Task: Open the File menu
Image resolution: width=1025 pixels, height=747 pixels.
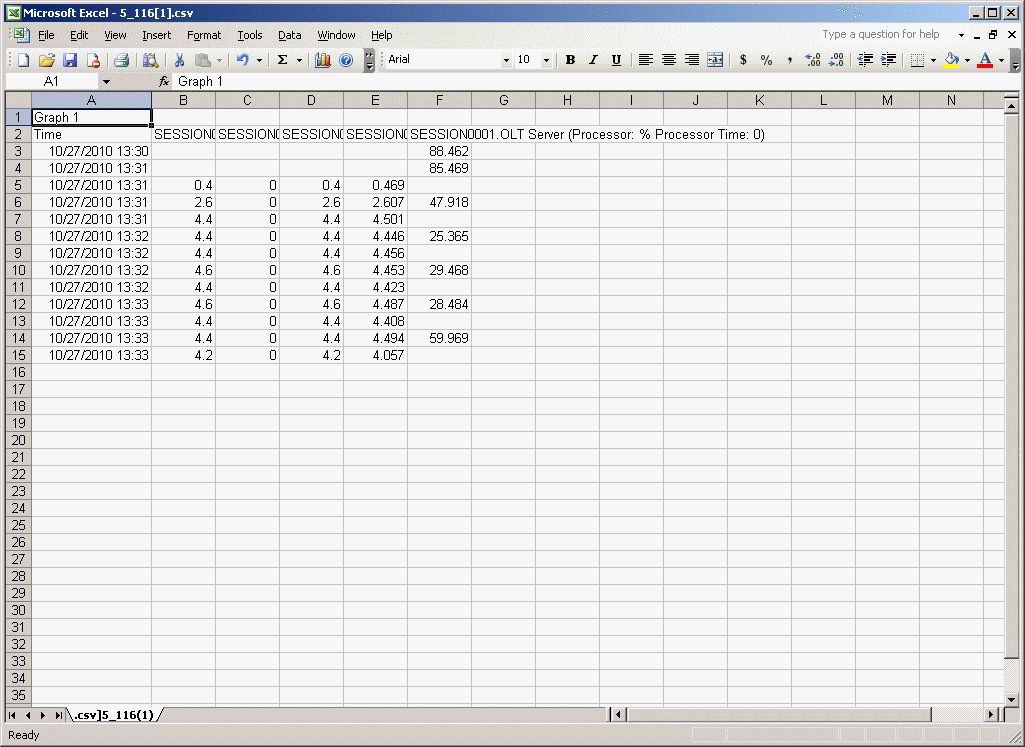Action: click(x=46, y=35)
